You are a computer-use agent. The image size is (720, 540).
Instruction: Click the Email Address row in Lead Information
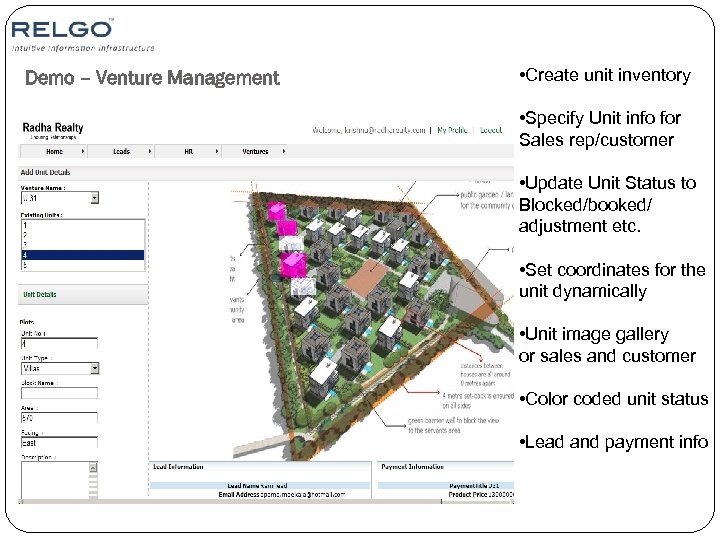tap(260, 495)
